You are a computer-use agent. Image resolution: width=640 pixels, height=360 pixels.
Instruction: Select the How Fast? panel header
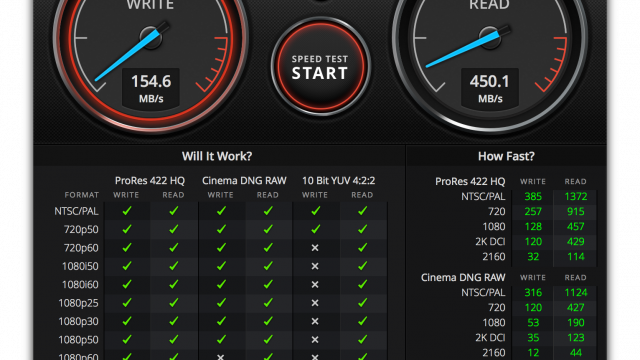(x=506, y=156)
